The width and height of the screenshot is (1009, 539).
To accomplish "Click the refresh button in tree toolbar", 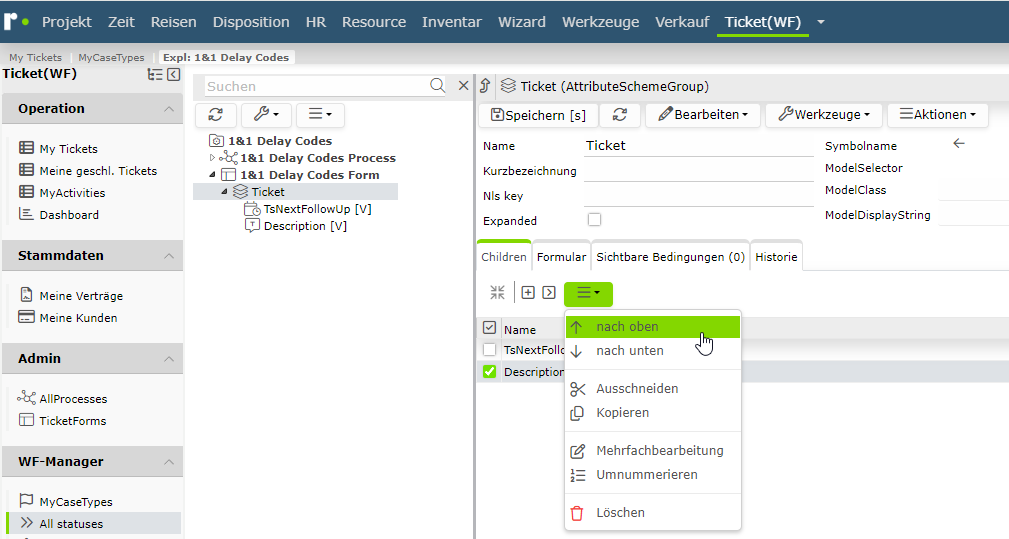I will [216, 114].
